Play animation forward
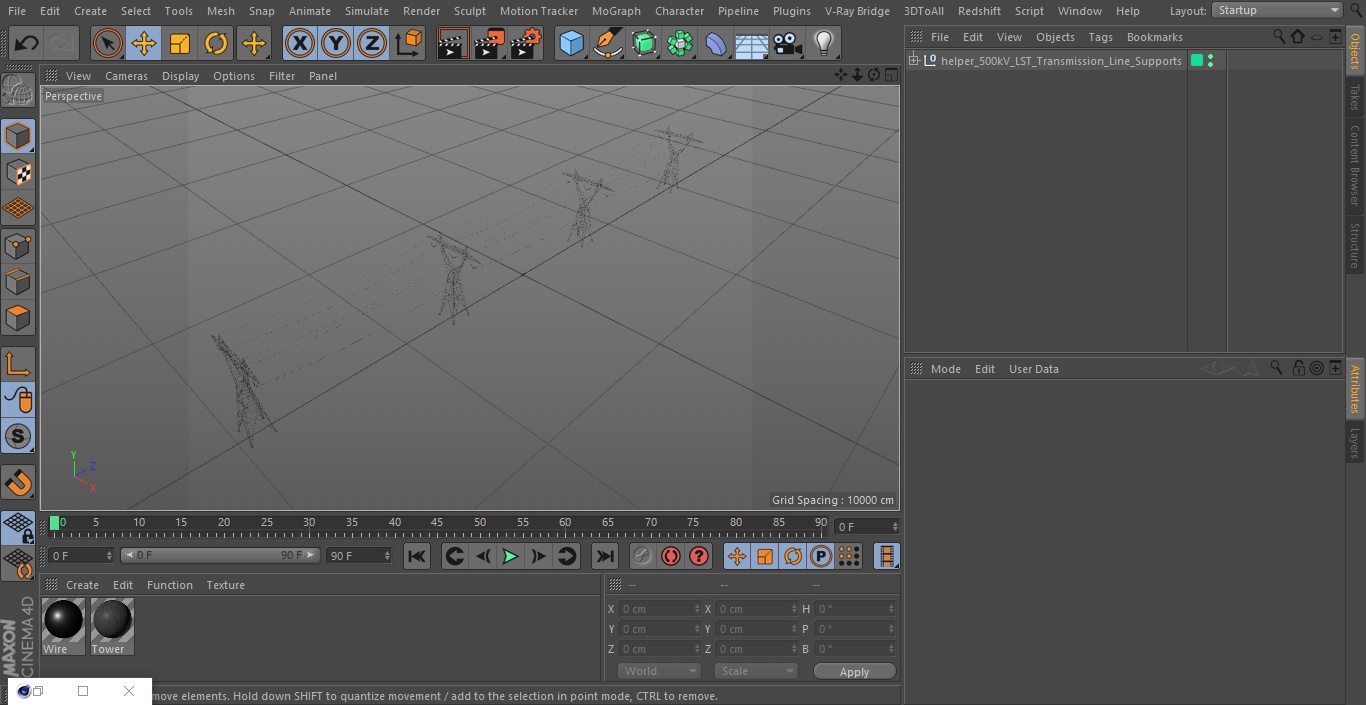The height and width of the screenshot is (705, 1366). pyautogui.click(x=510, y=556)
